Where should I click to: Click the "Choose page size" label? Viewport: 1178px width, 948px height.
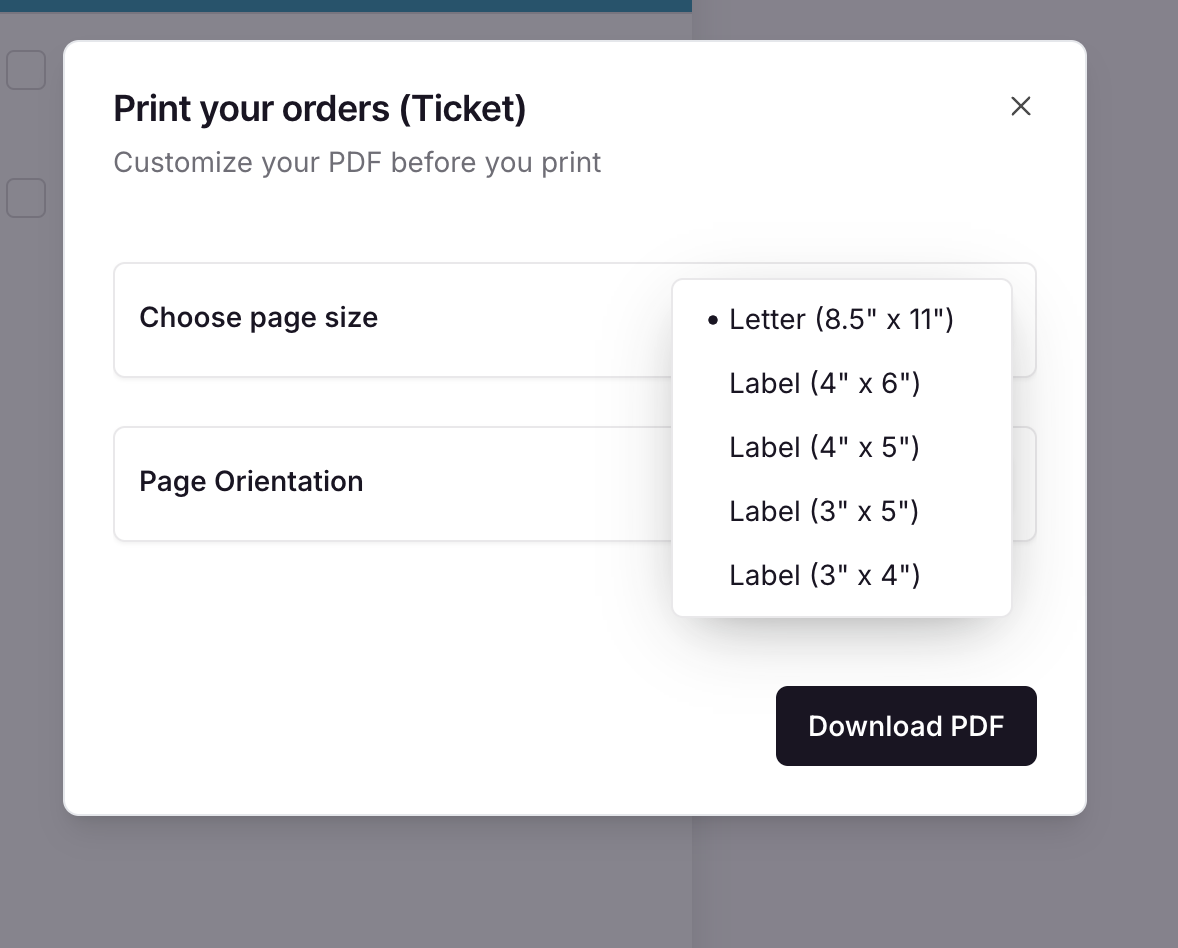point(258,318)
